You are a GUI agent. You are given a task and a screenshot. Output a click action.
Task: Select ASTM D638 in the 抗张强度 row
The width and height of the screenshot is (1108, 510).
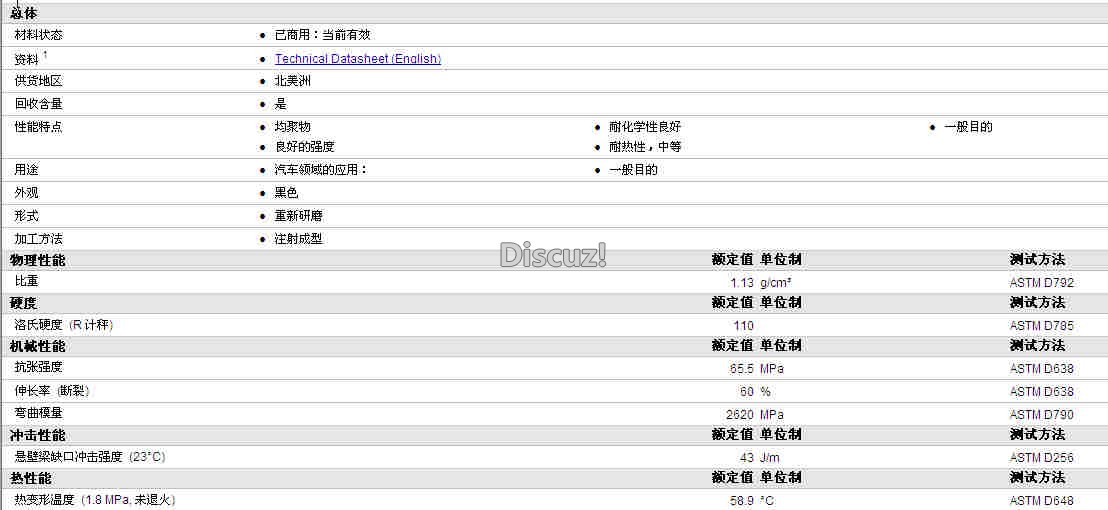[1042, 369]
